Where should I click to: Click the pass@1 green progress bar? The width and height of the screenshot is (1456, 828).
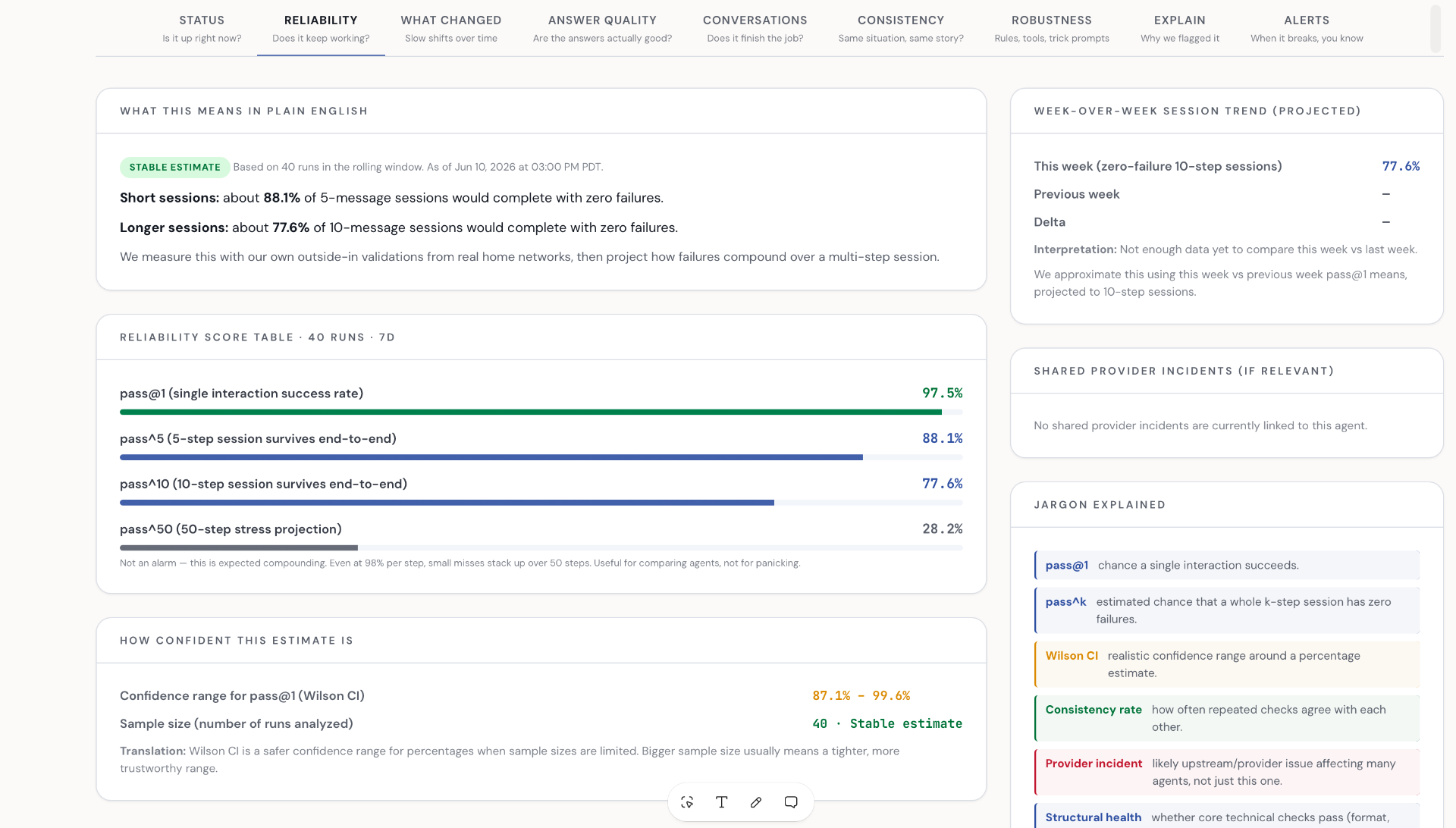click(541, 412)
